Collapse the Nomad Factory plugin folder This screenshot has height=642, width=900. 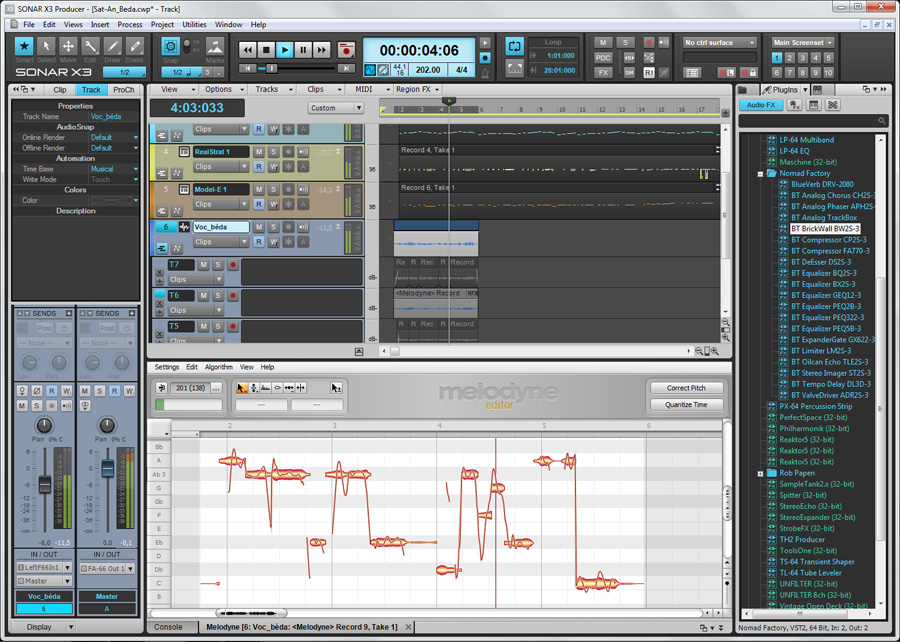click(x=760, y=173)
